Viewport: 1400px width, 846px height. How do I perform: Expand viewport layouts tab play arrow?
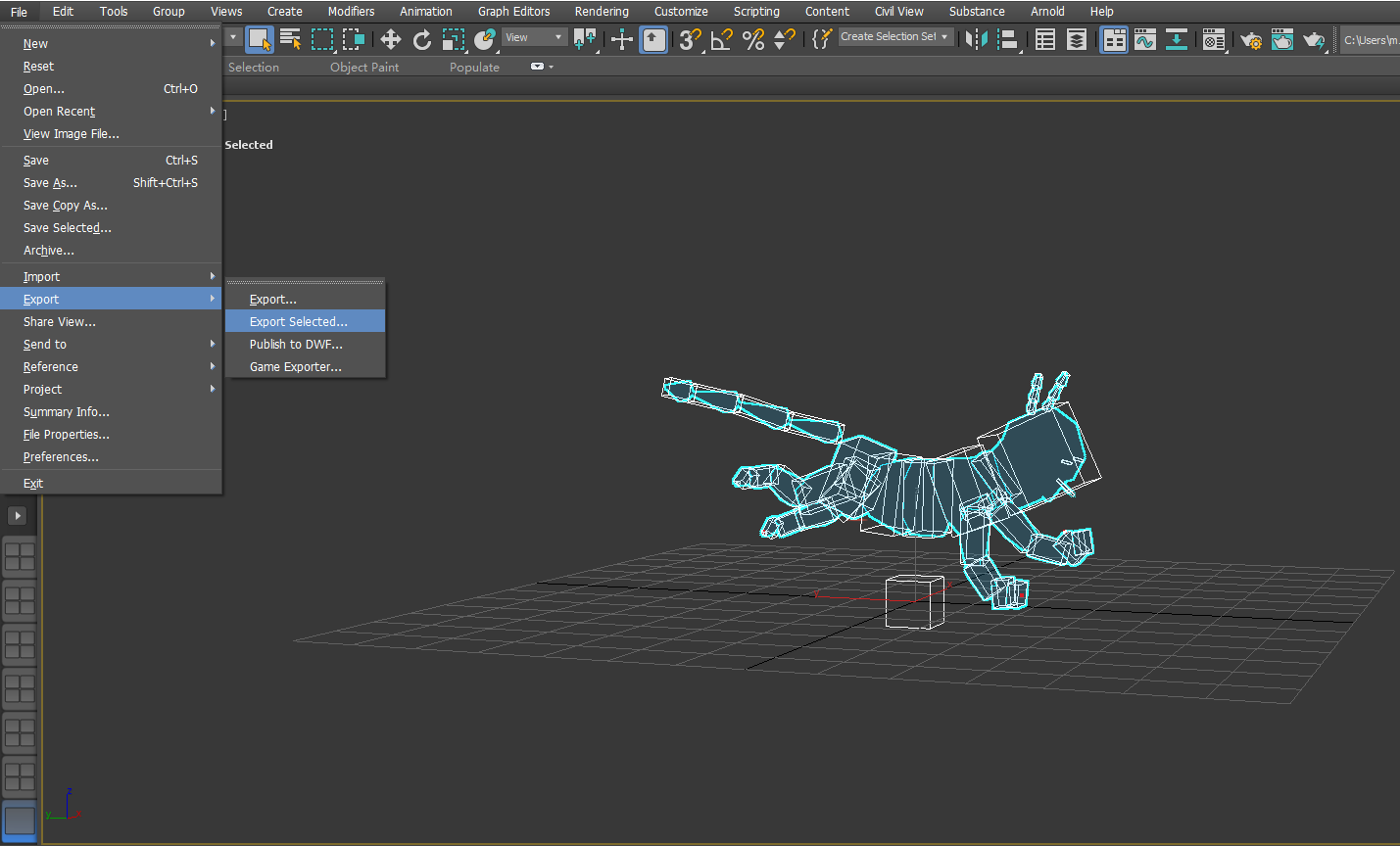point(18,515)
